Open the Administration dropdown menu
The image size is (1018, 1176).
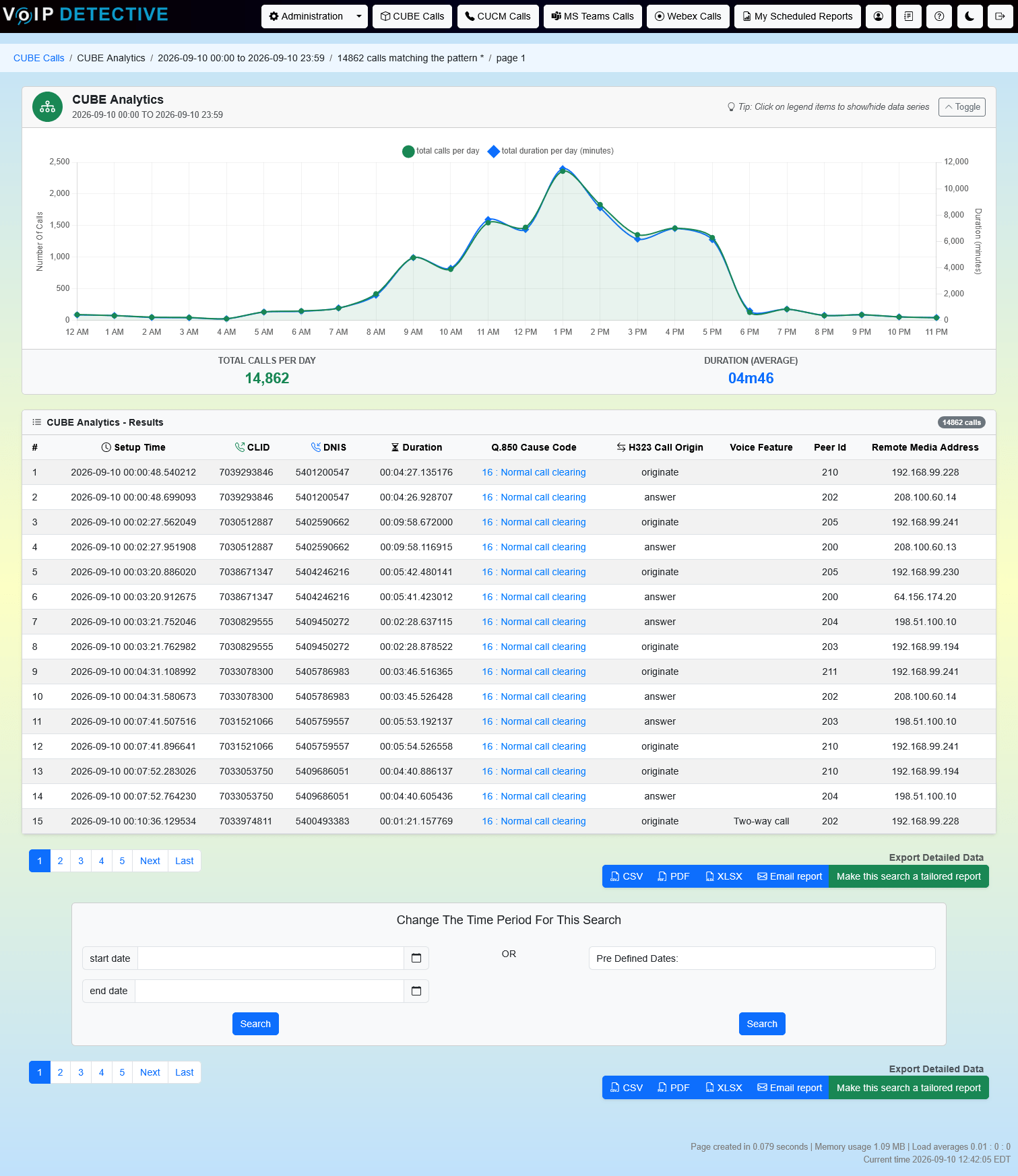306,16
